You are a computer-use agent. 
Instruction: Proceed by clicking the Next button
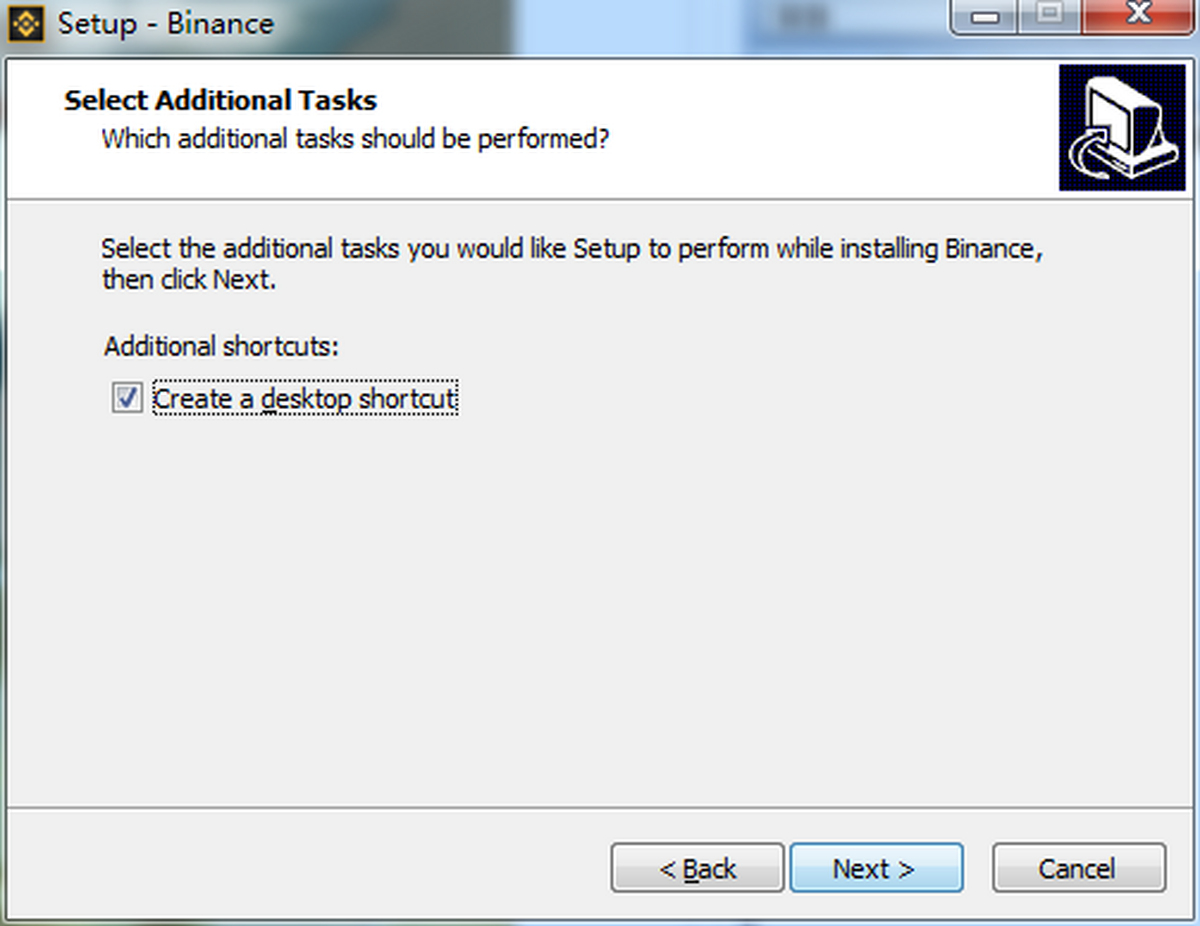coord(876,868)
